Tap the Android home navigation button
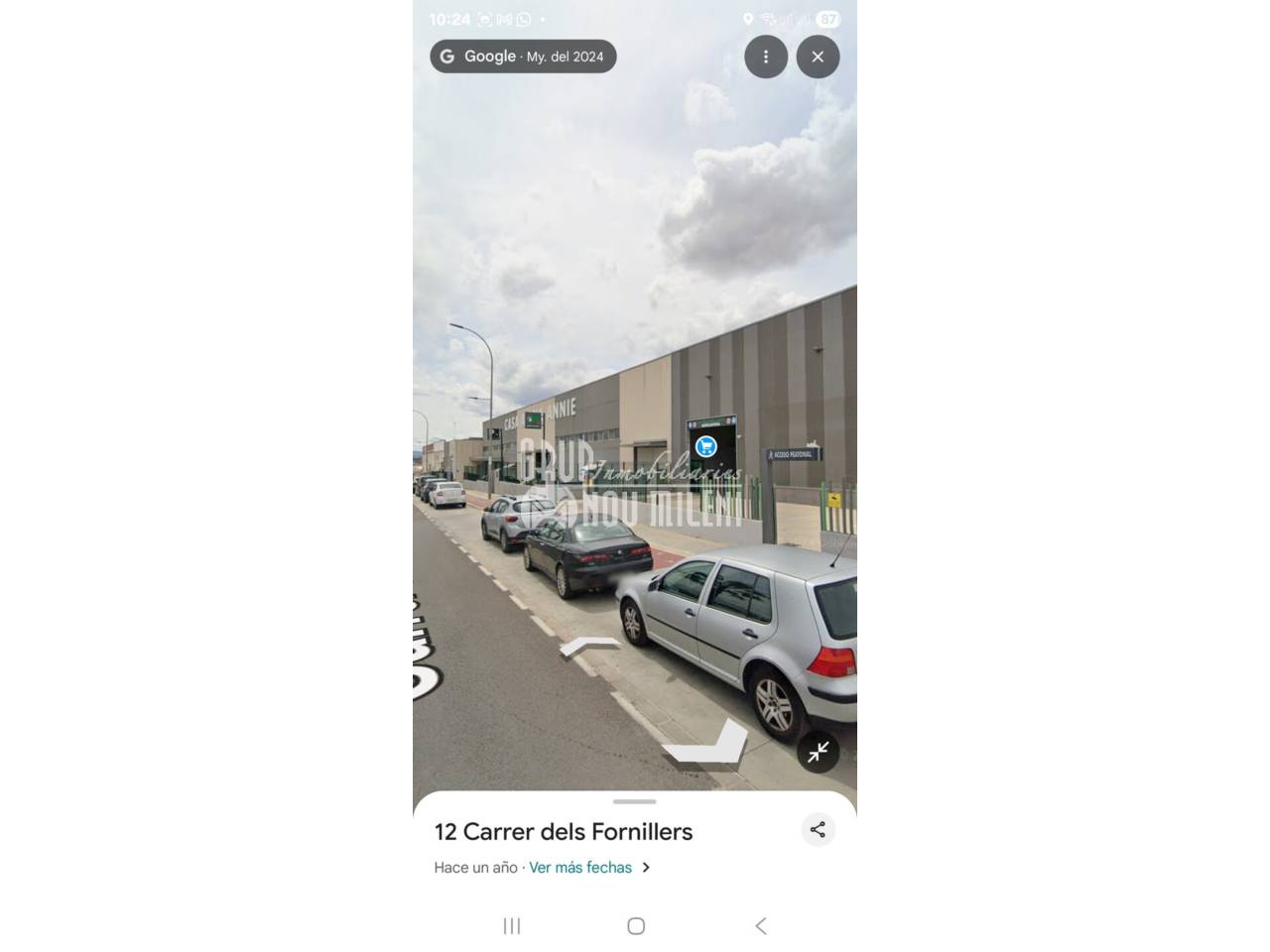Viewport: 1270px width, 952px height. tap(636, 925)
